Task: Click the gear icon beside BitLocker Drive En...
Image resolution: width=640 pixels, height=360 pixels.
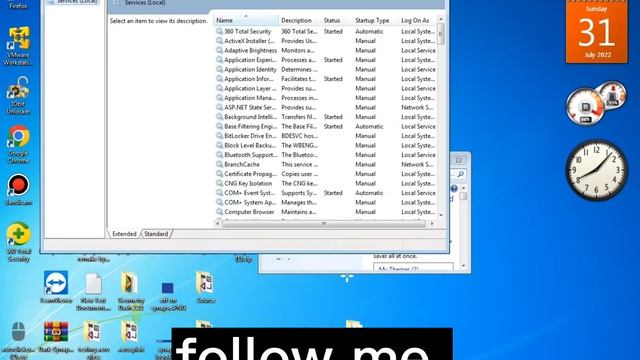Action: pos(219,136)
